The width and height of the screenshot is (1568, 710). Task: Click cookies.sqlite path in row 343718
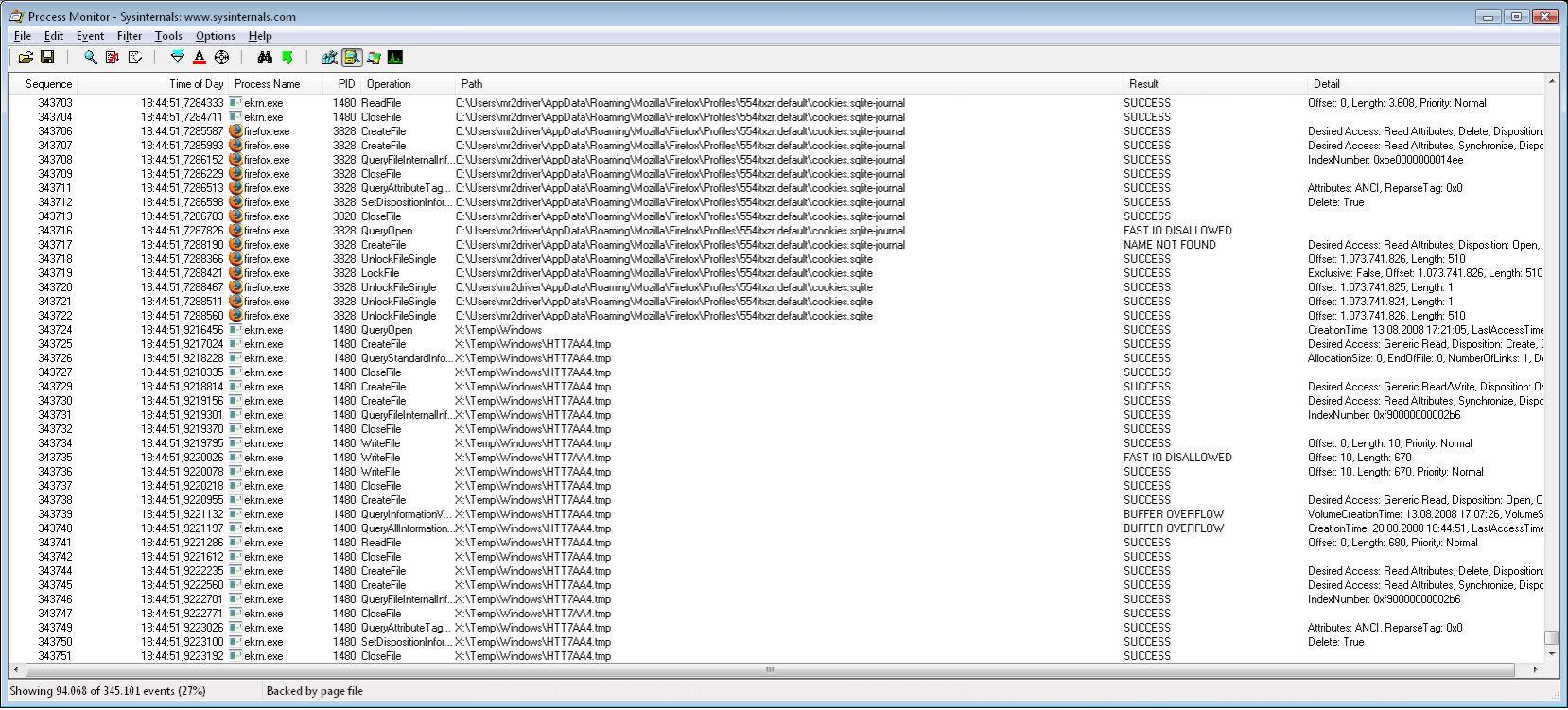664,259
